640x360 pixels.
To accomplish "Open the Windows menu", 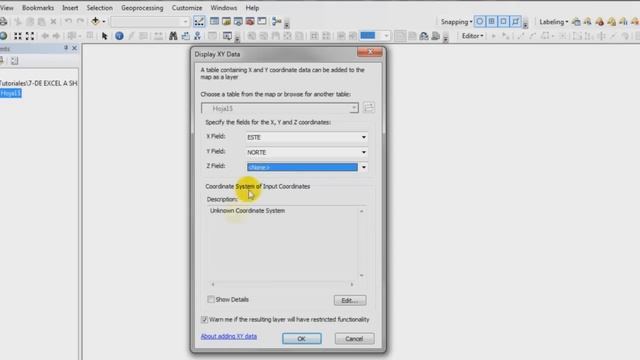I will (x=224, y=8).
